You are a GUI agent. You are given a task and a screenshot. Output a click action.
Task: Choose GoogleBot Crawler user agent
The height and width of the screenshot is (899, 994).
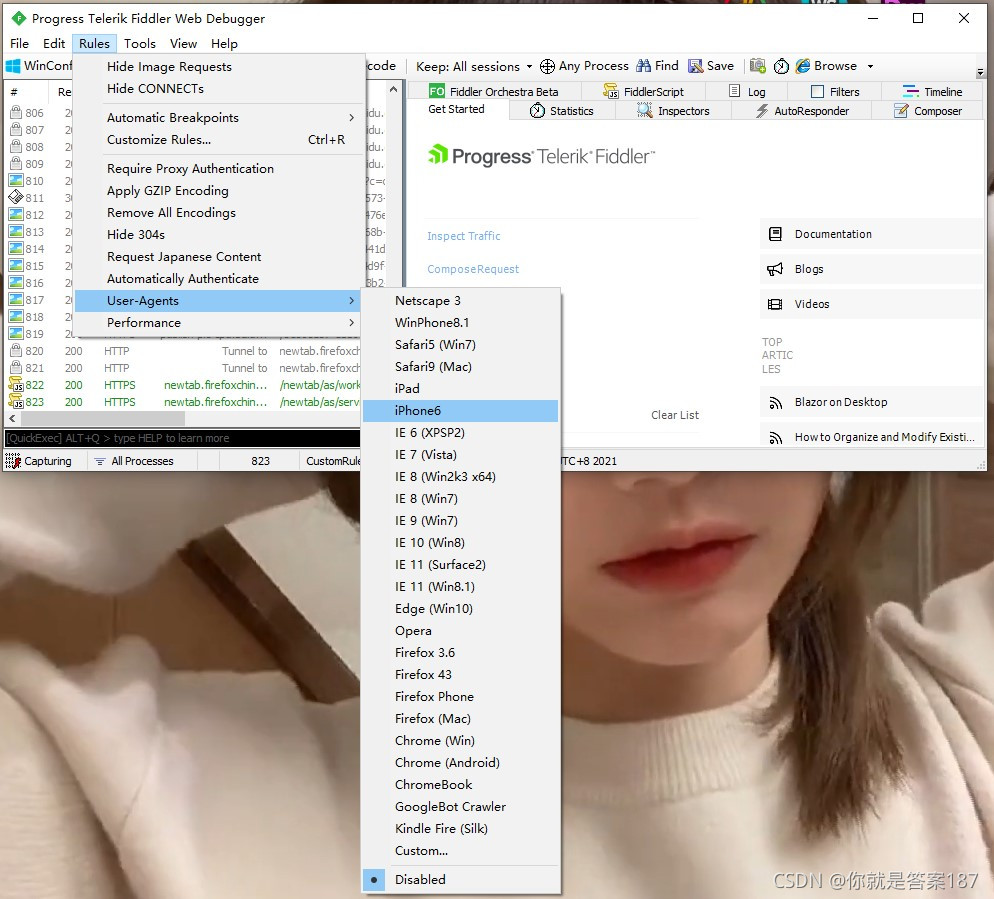(x=460, y=806)
